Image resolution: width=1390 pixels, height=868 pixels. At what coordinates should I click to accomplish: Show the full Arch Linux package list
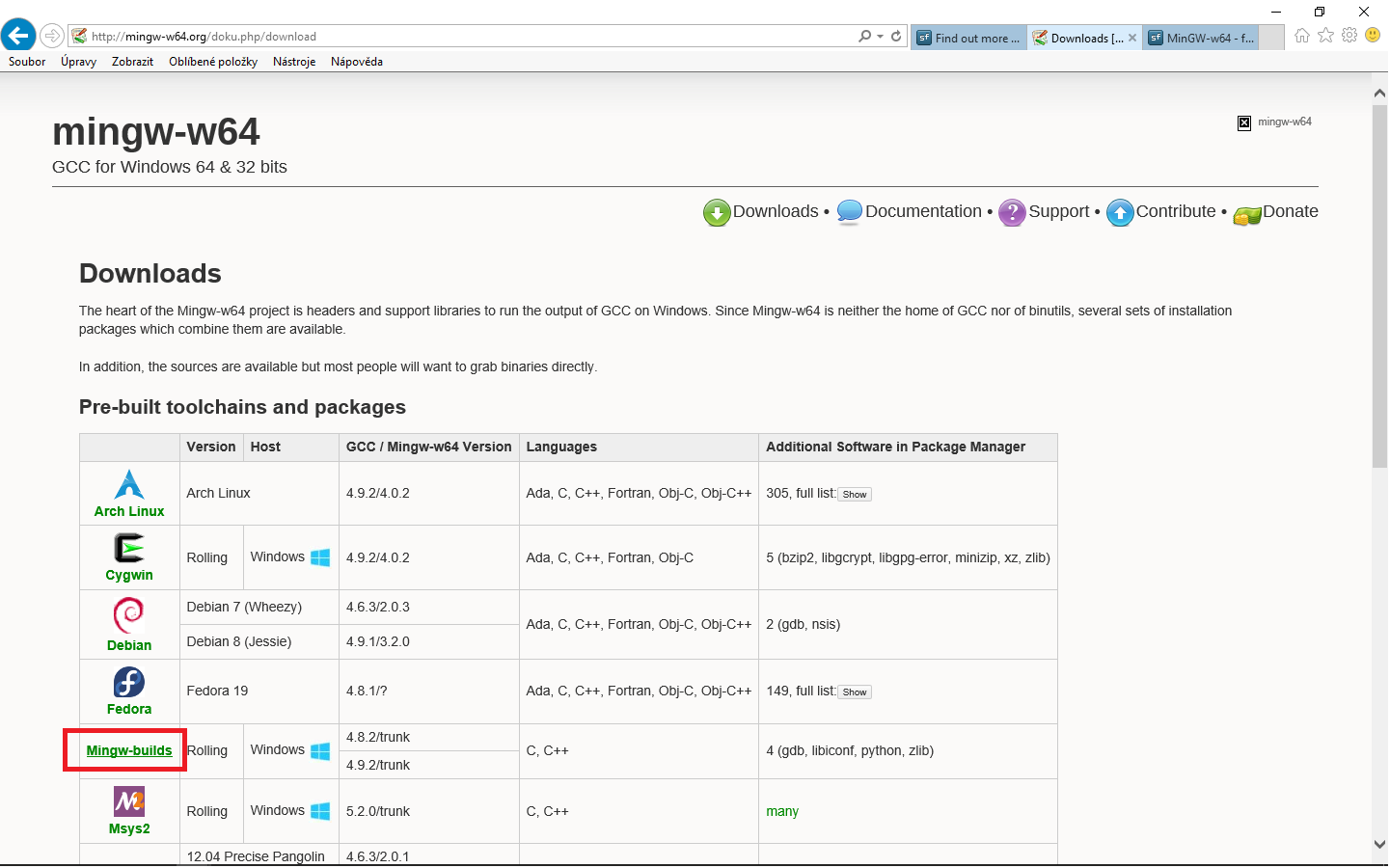[x=853, y=494]
